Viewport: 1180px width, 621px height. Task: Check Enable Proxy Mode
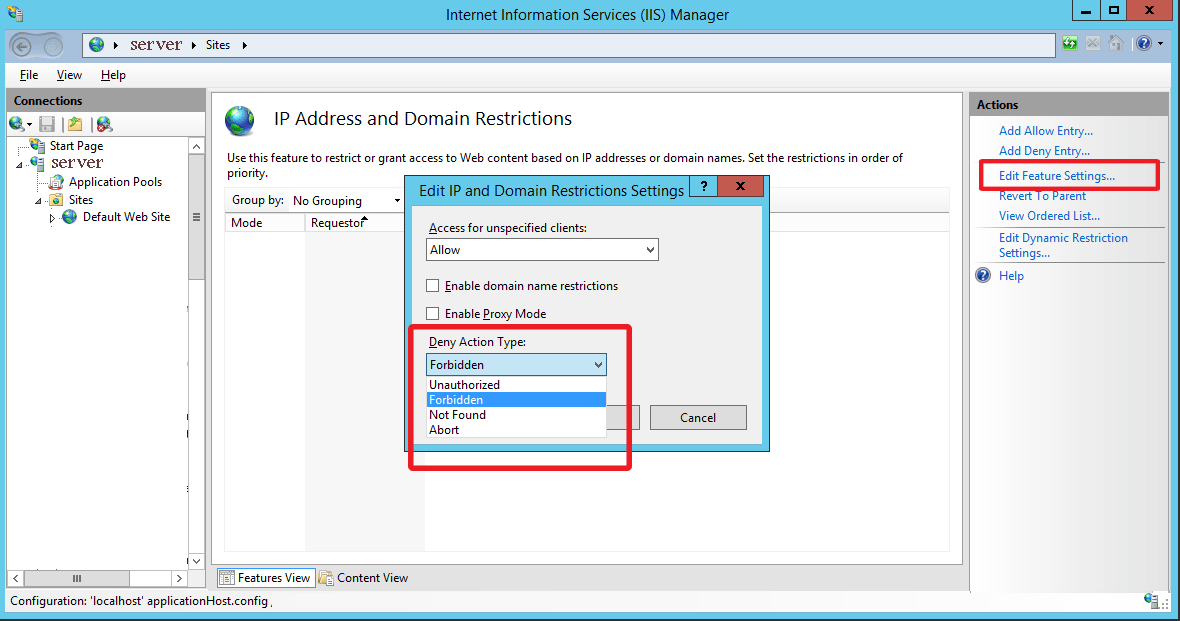(433, 313)
